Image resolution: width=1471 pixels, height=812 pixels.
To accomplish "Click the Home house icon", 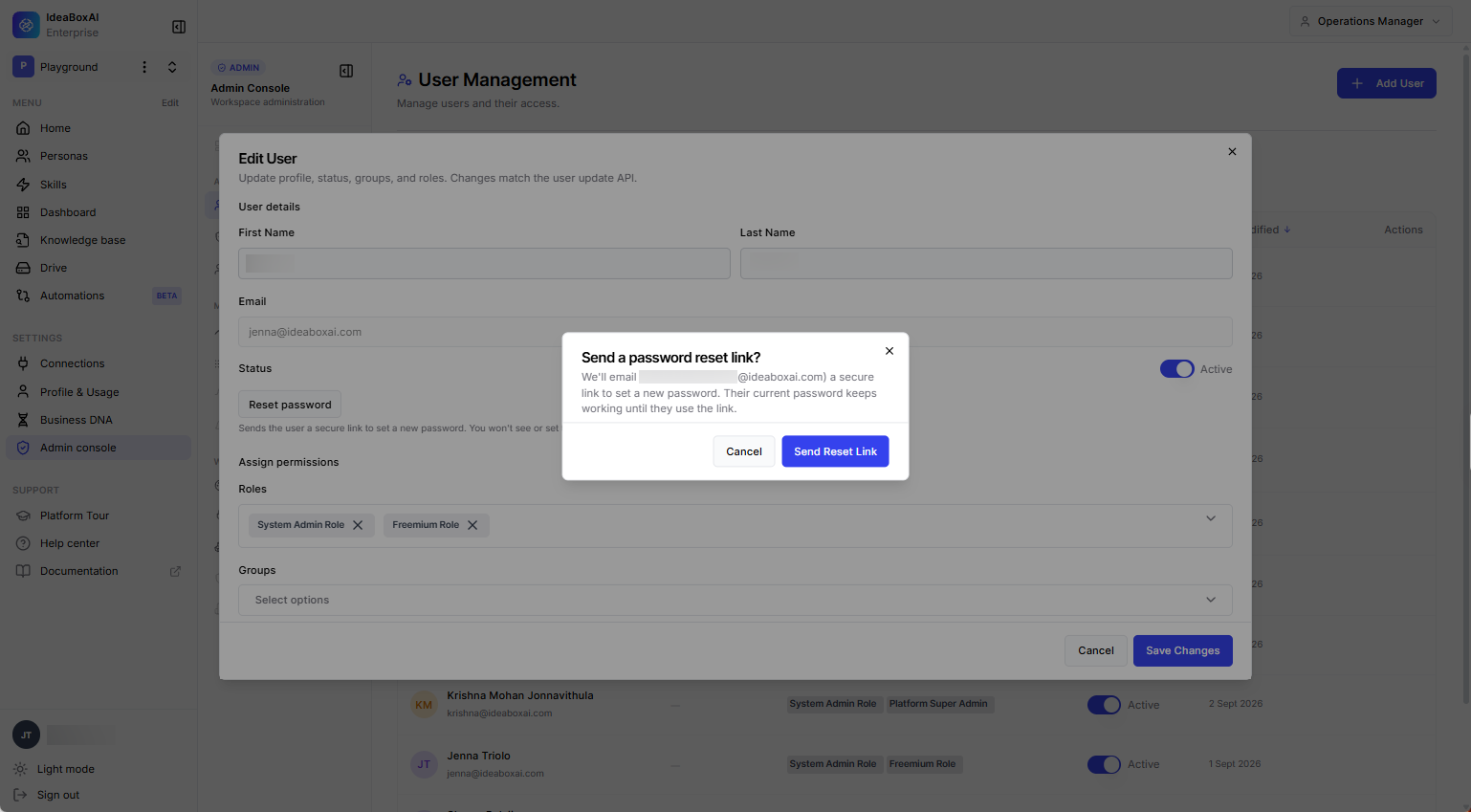I will [23, 128].
